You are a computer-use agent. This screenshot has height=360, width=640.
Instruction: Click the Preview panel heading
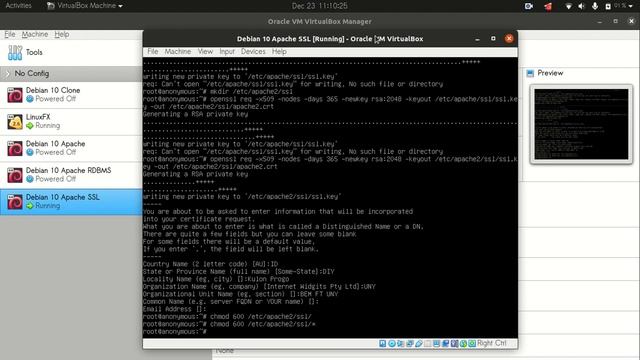[550, 73]
